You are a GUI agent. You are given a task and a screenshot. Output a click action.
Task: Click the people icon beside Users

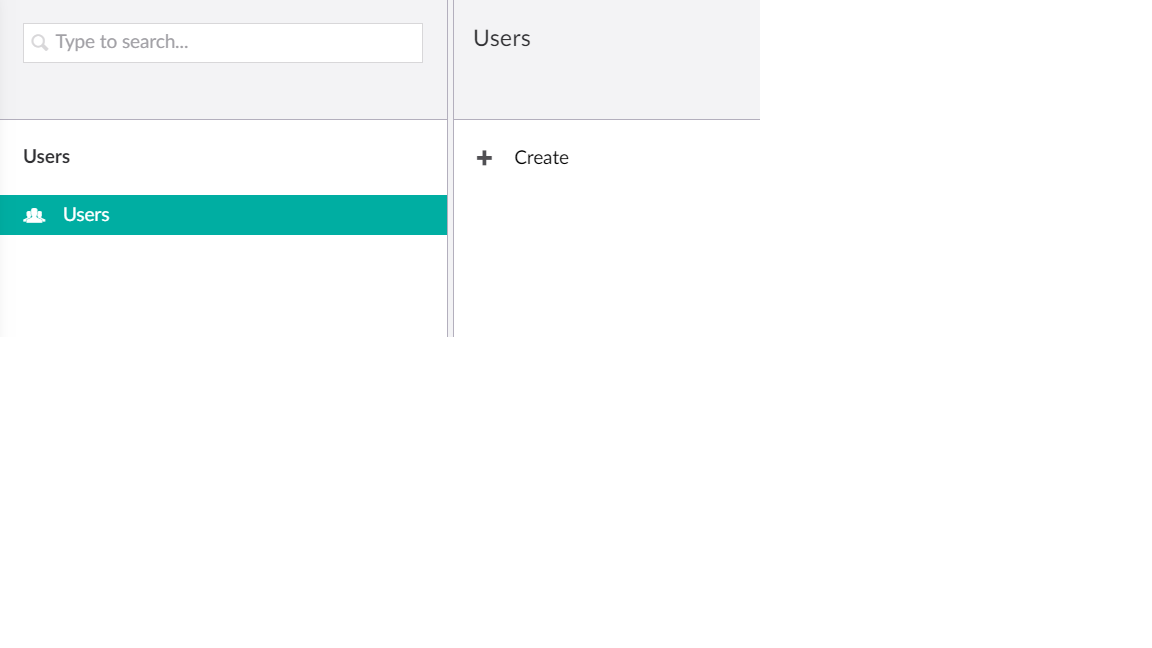pos(34,215)
